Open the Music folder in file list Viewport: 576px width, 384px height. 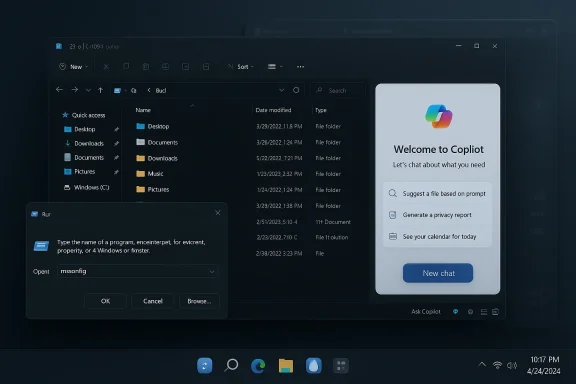point(150,173)
